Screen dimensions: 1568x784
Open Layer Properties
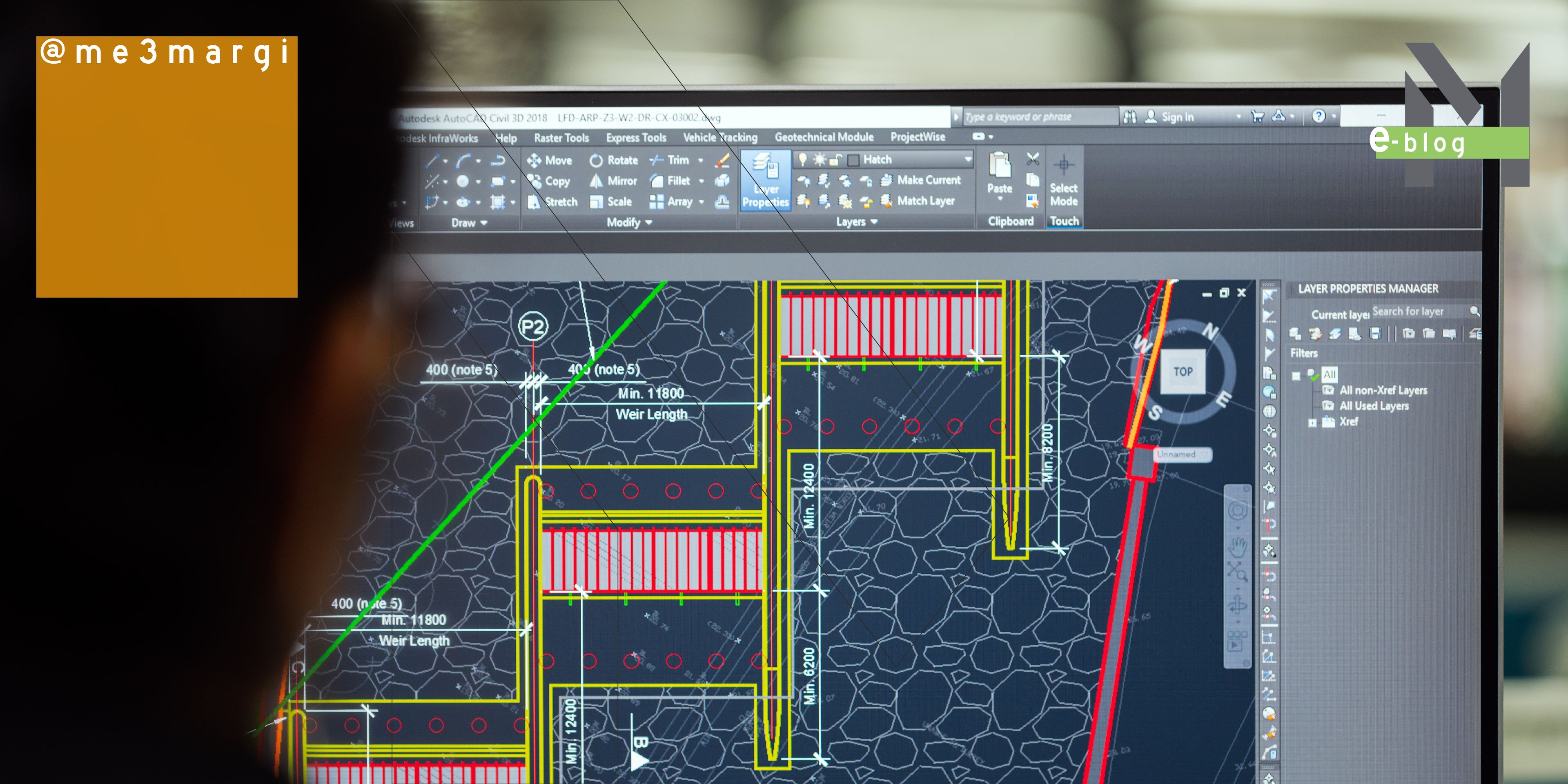coord(765,180)
